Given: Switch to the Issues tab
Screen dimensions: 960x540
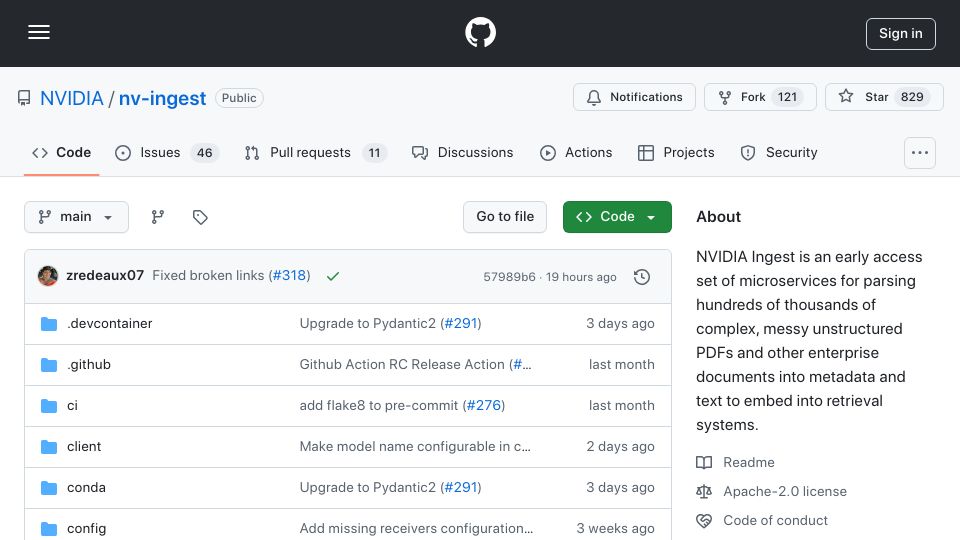Looking at the screenshot, I should click(x=166, y=152).
